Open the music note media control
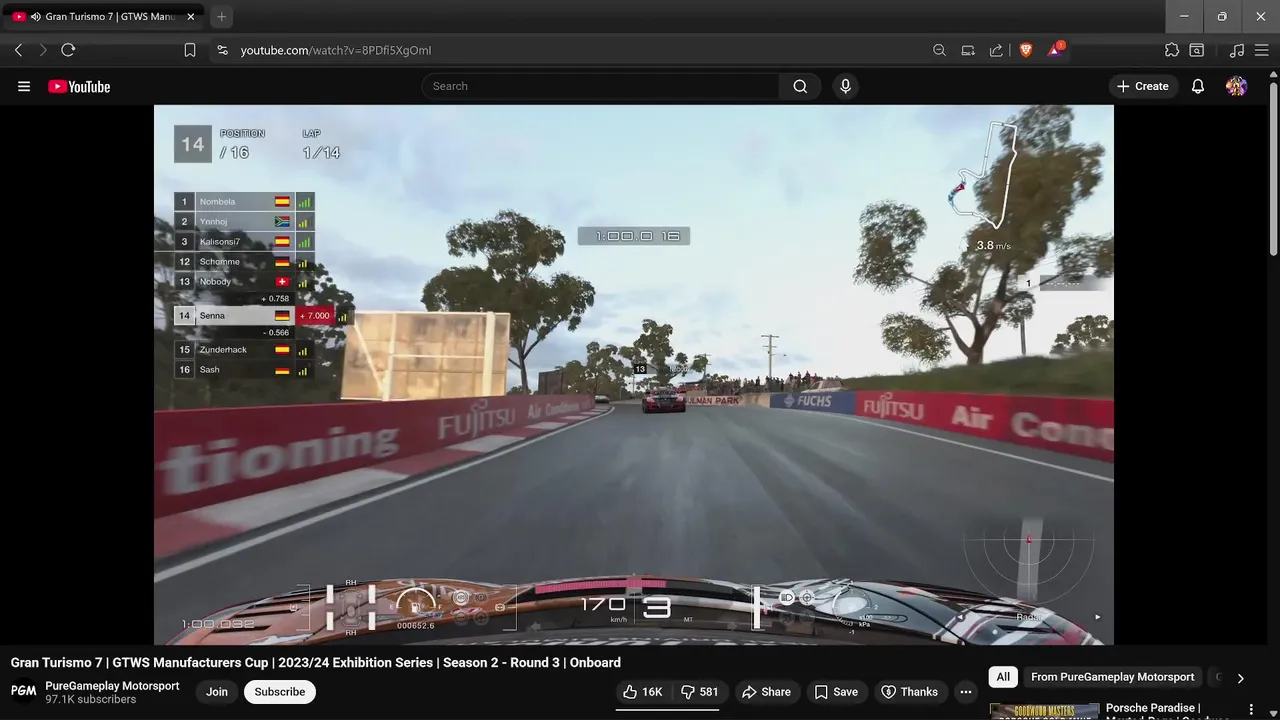Screen dimensions: 1280x720 click(1237, 50)
